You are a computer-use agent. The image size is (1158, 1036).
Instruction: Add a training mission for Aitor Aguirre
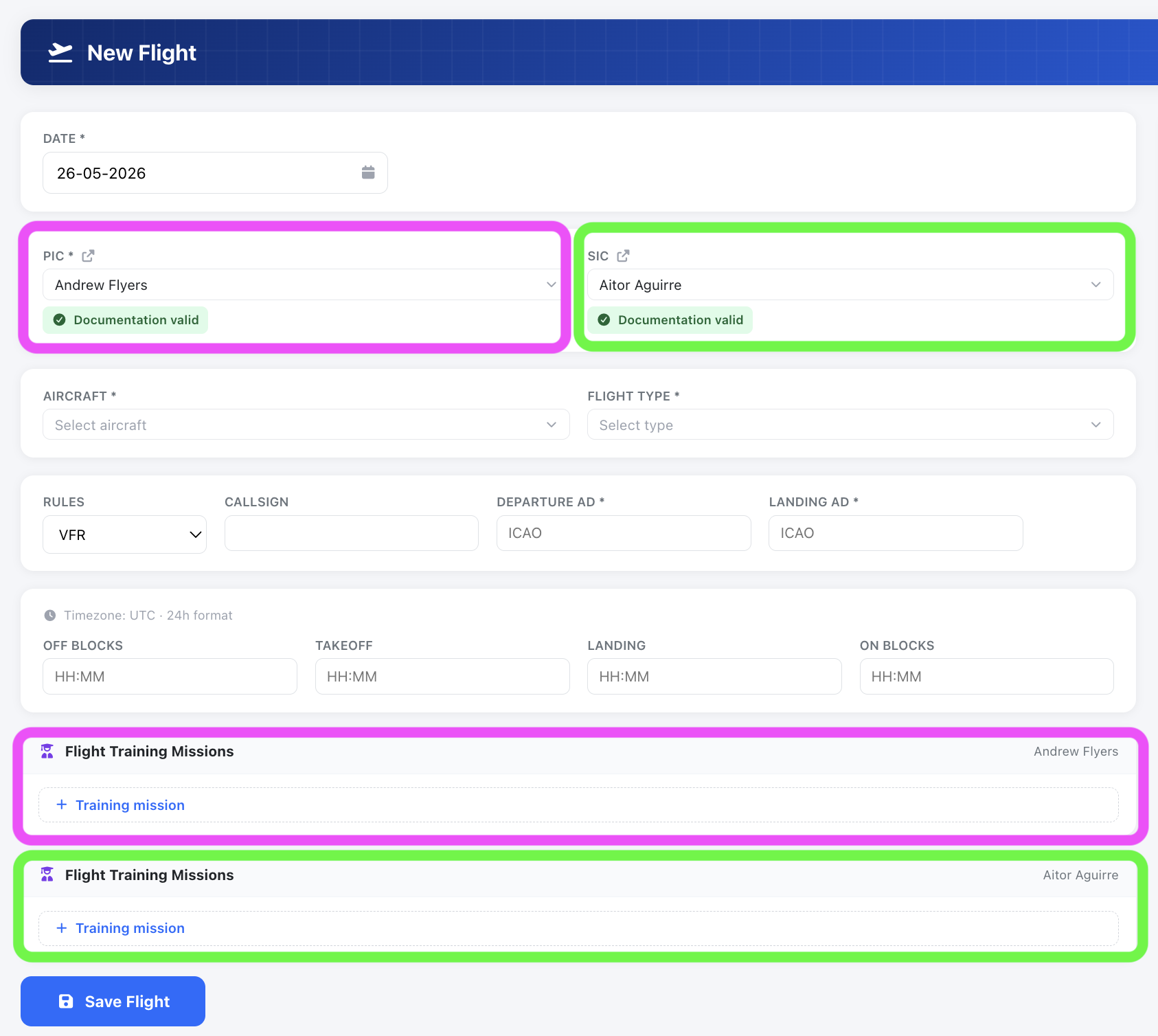coord(578,928)
